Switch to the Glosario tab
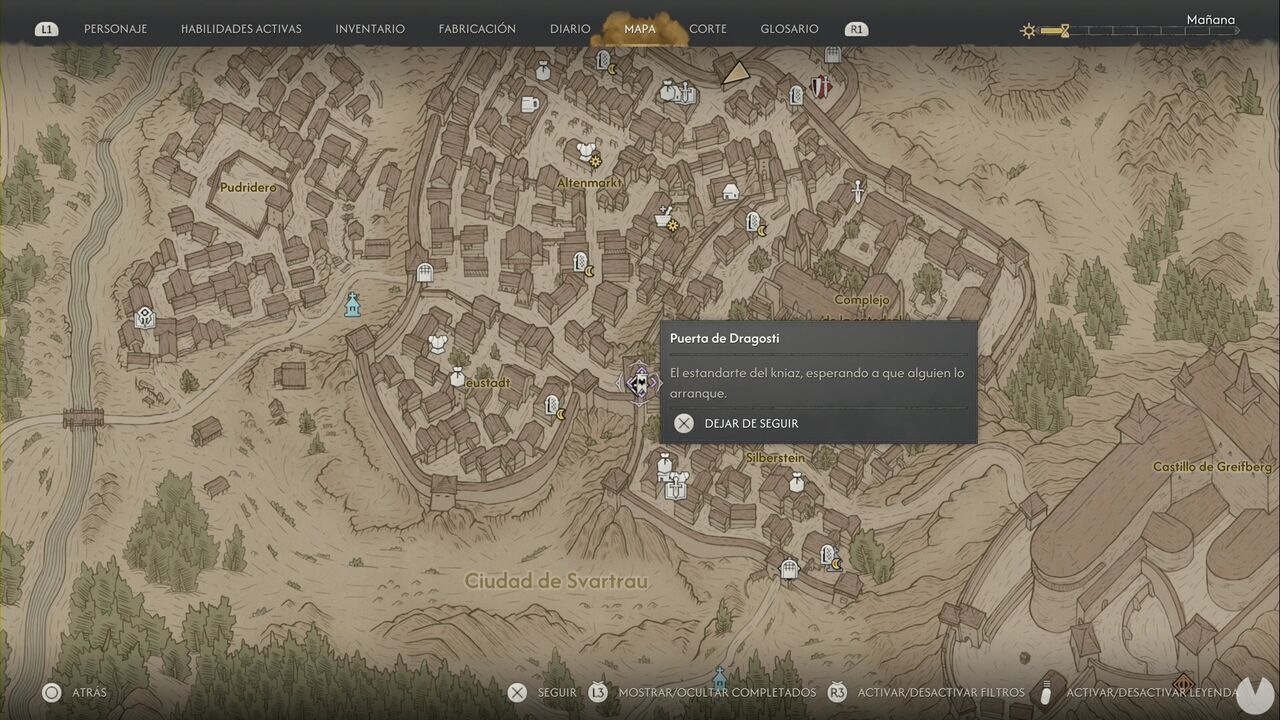This screenshot has height=720, width=1280. pyautogui.click(x=789, y=29)
